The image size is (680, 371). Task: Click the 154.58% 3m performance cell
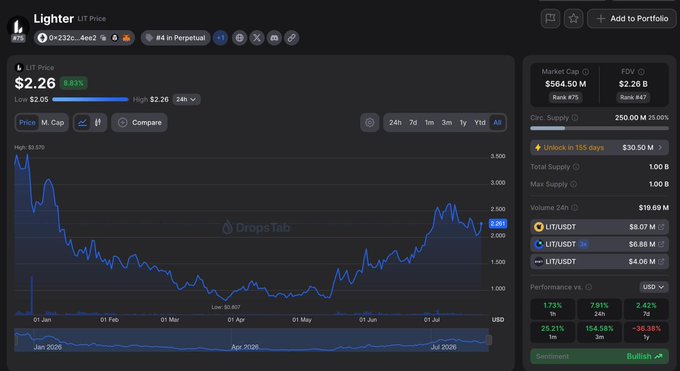pos(599,332)
